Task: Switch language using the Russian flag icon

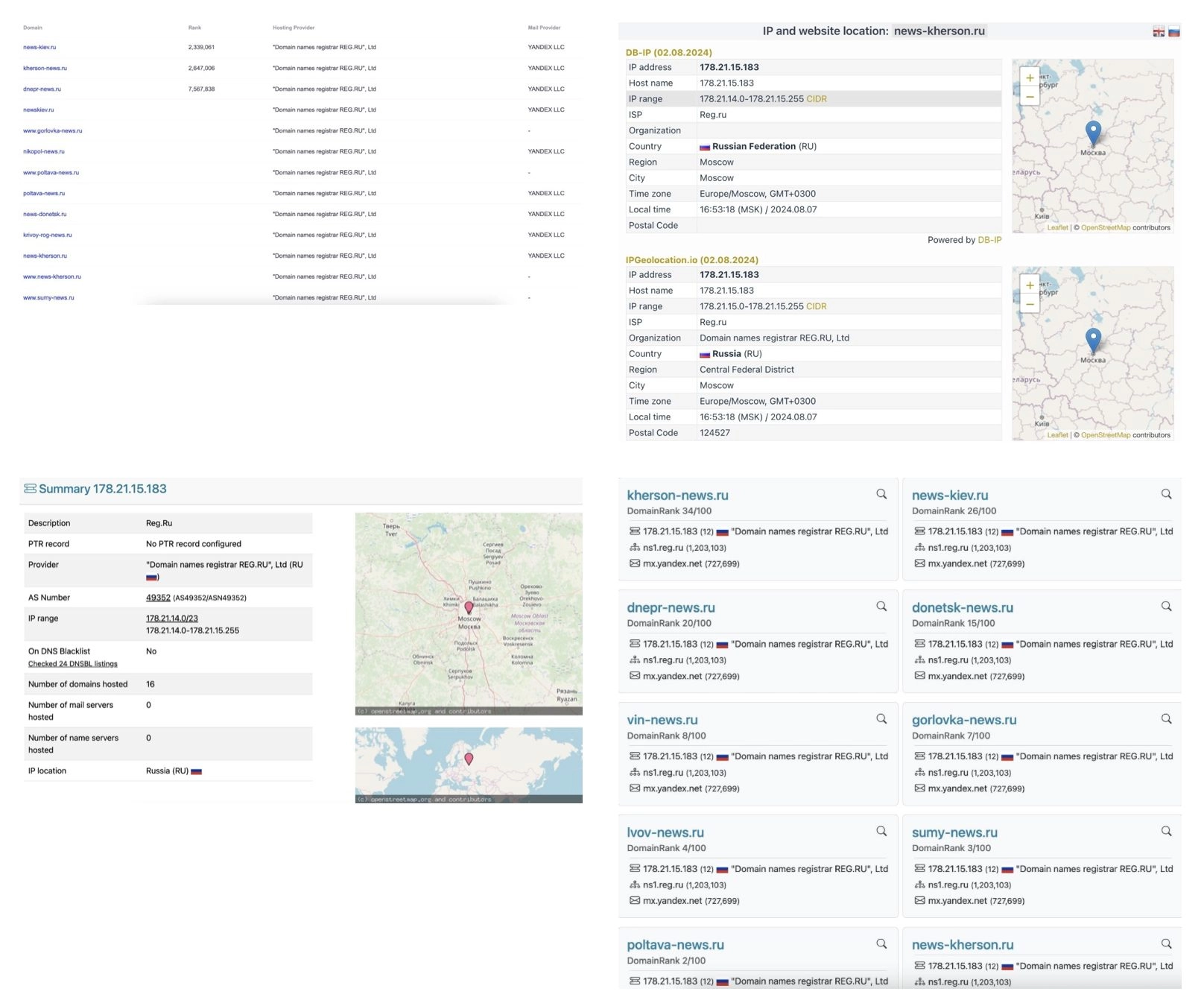Action: 1174,31
